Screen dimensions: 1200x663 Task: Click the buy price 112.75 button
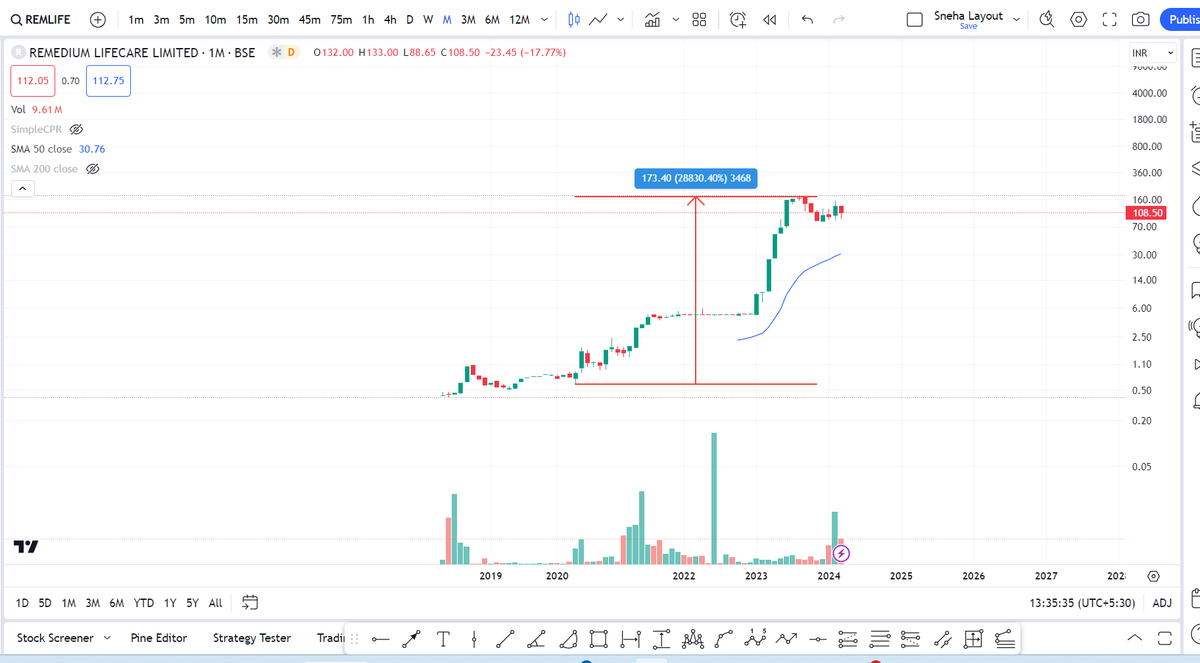tap(108, 80)
